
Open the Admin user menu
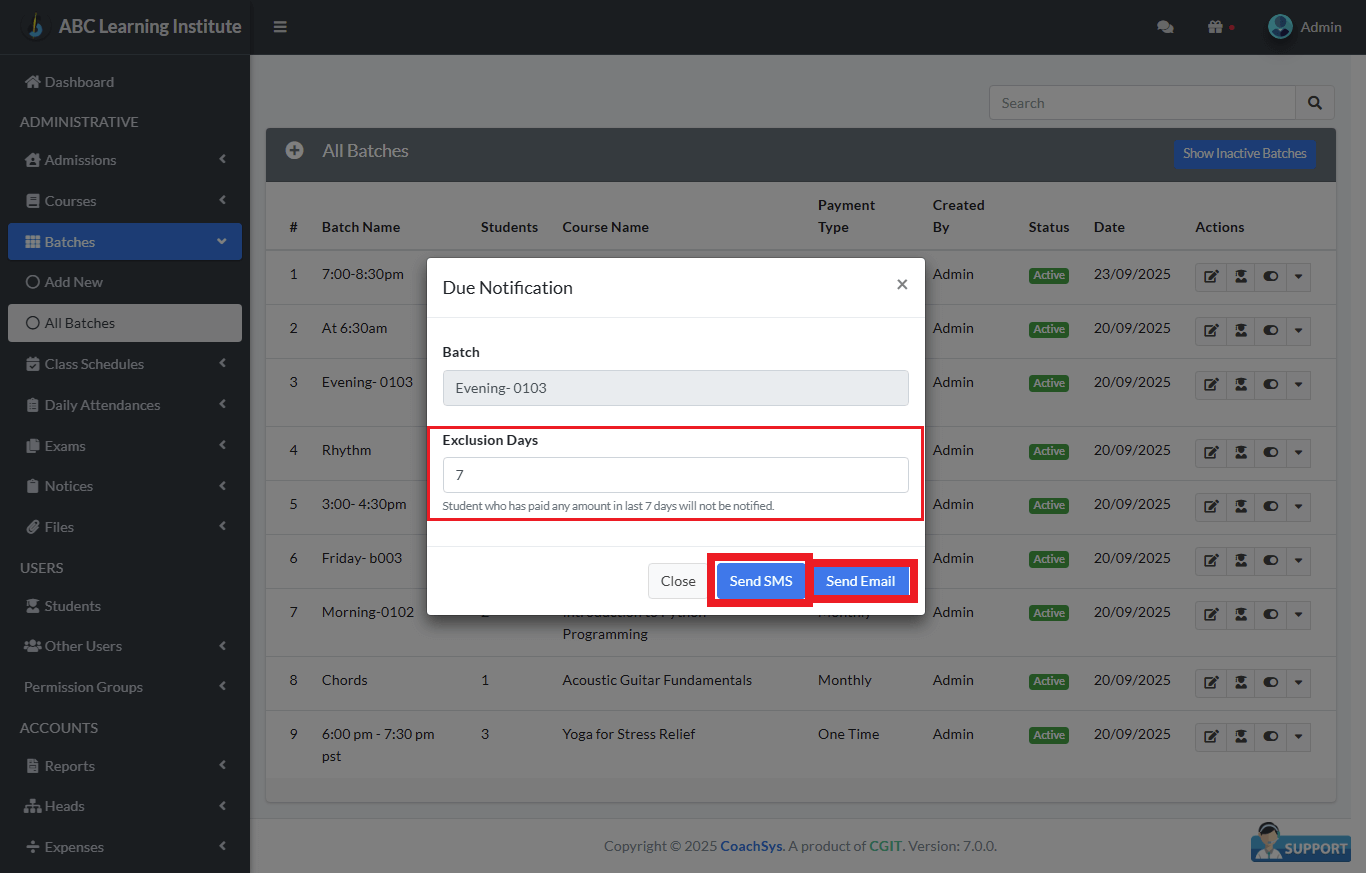point(1305,27)
